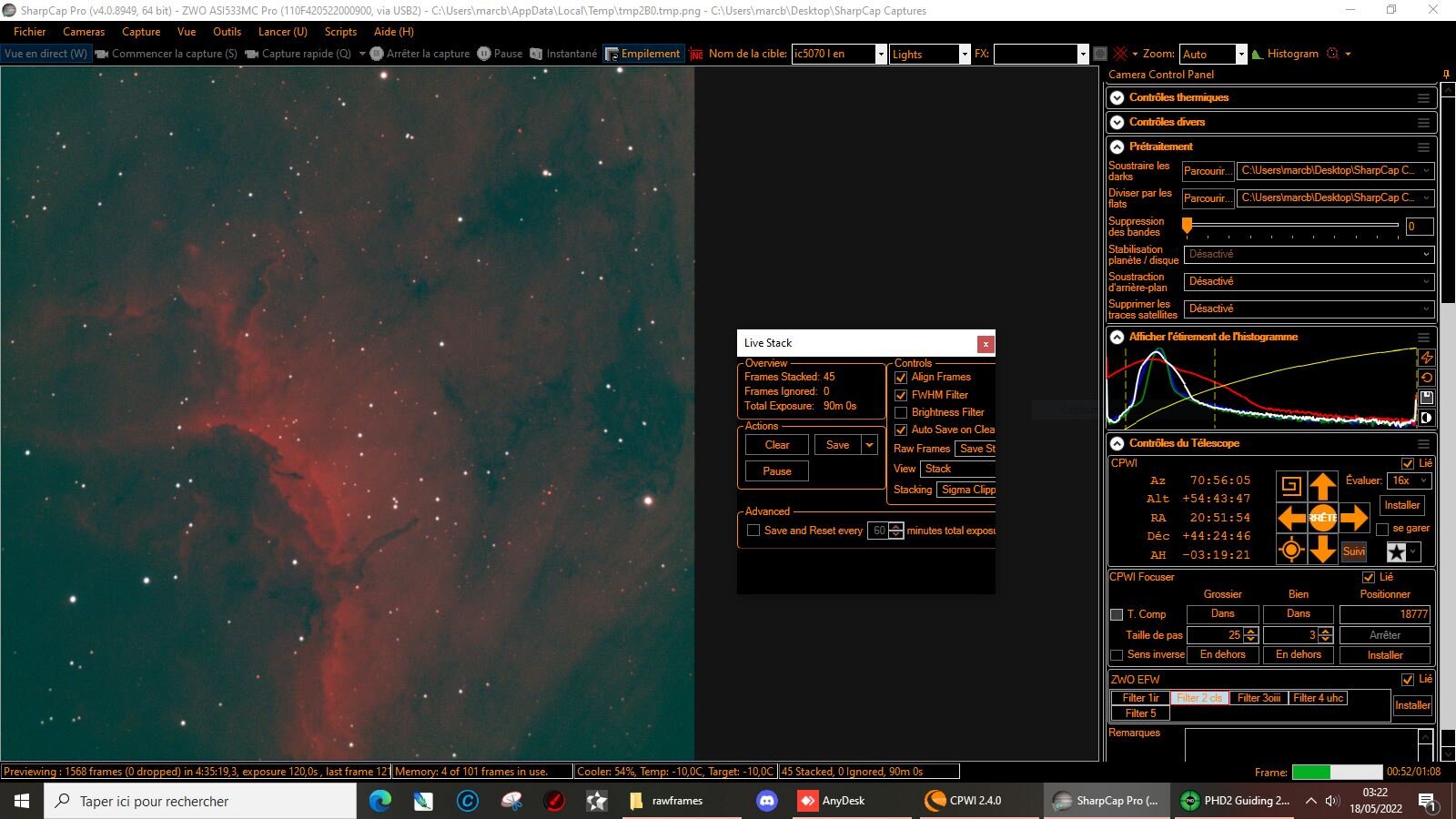Click the histogram stretch graph
This screenshot has width=1456, height=819.
pos(1261,387)
